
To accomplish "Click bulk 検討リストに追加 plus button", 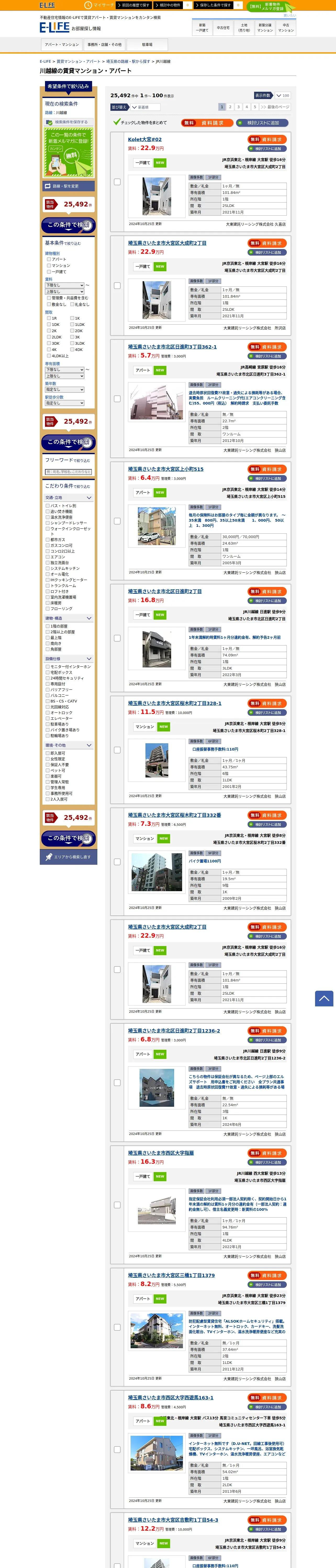I will coord(262,122).
